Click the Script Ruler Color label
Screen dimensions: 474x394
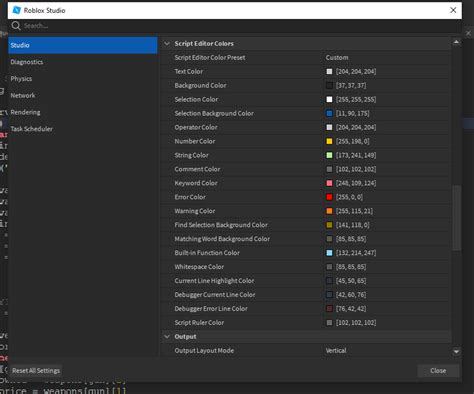pyautogui.click(x=199, y=323)
